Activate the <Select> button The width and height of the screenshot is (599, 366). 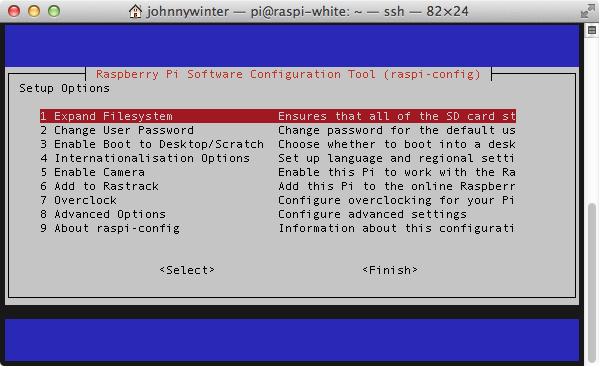187,270
